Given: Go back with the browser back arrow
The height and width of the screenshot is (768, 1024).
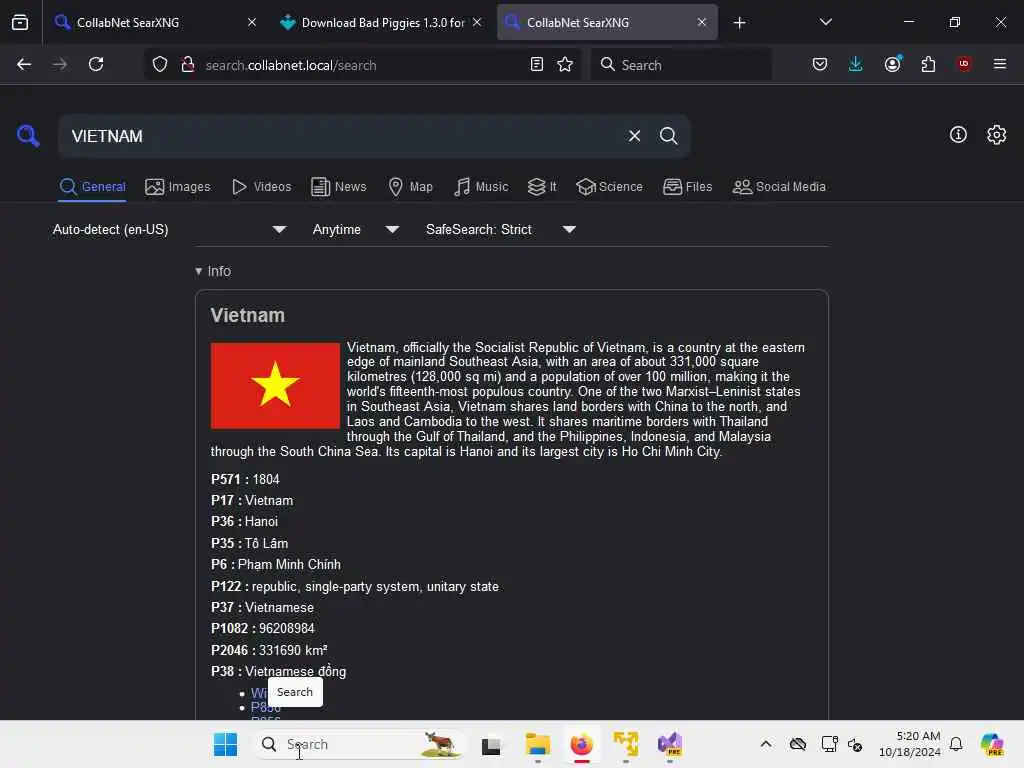Looking at the screenshot, I should click(24, 65).
